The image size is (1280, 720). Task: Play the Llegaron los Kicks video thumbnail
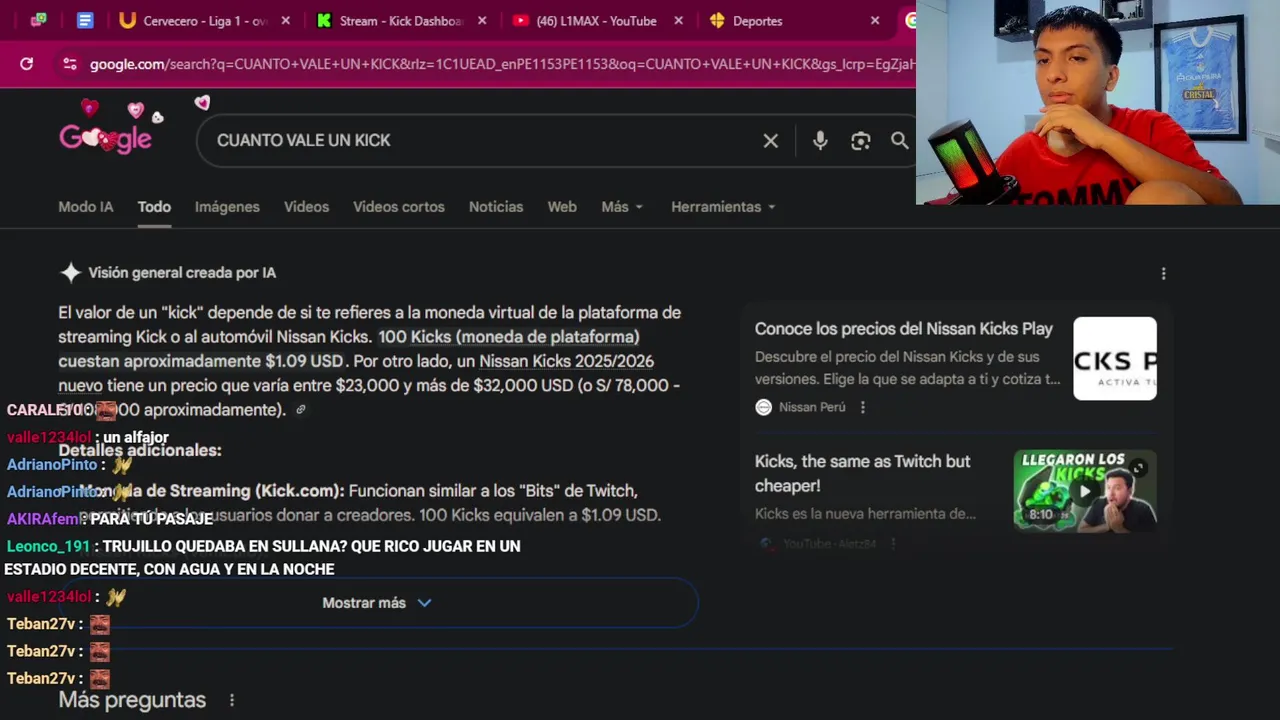(1085, 491)
